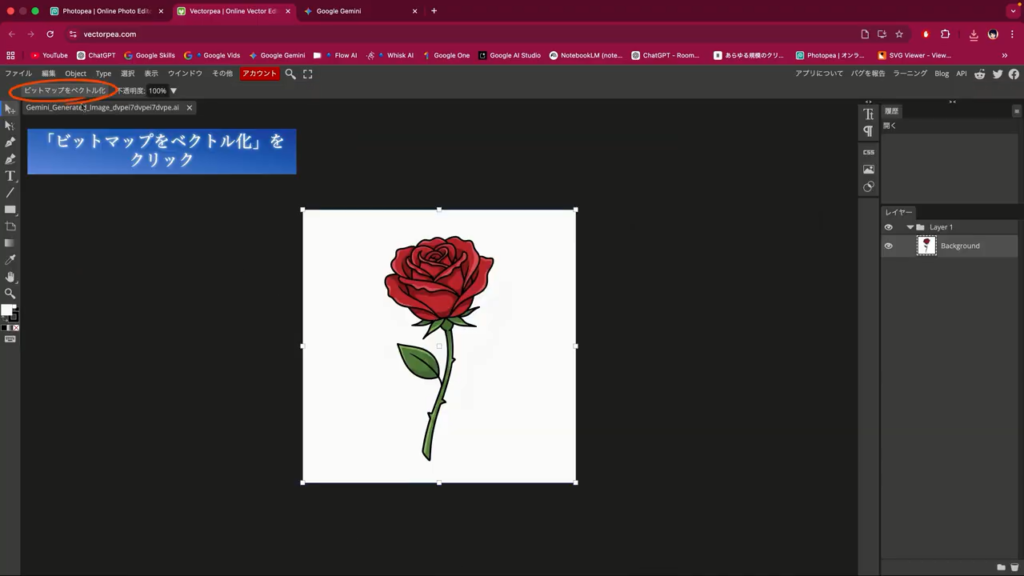Select the Type (T) tool
1024x576 pixels.
(10, 176)
